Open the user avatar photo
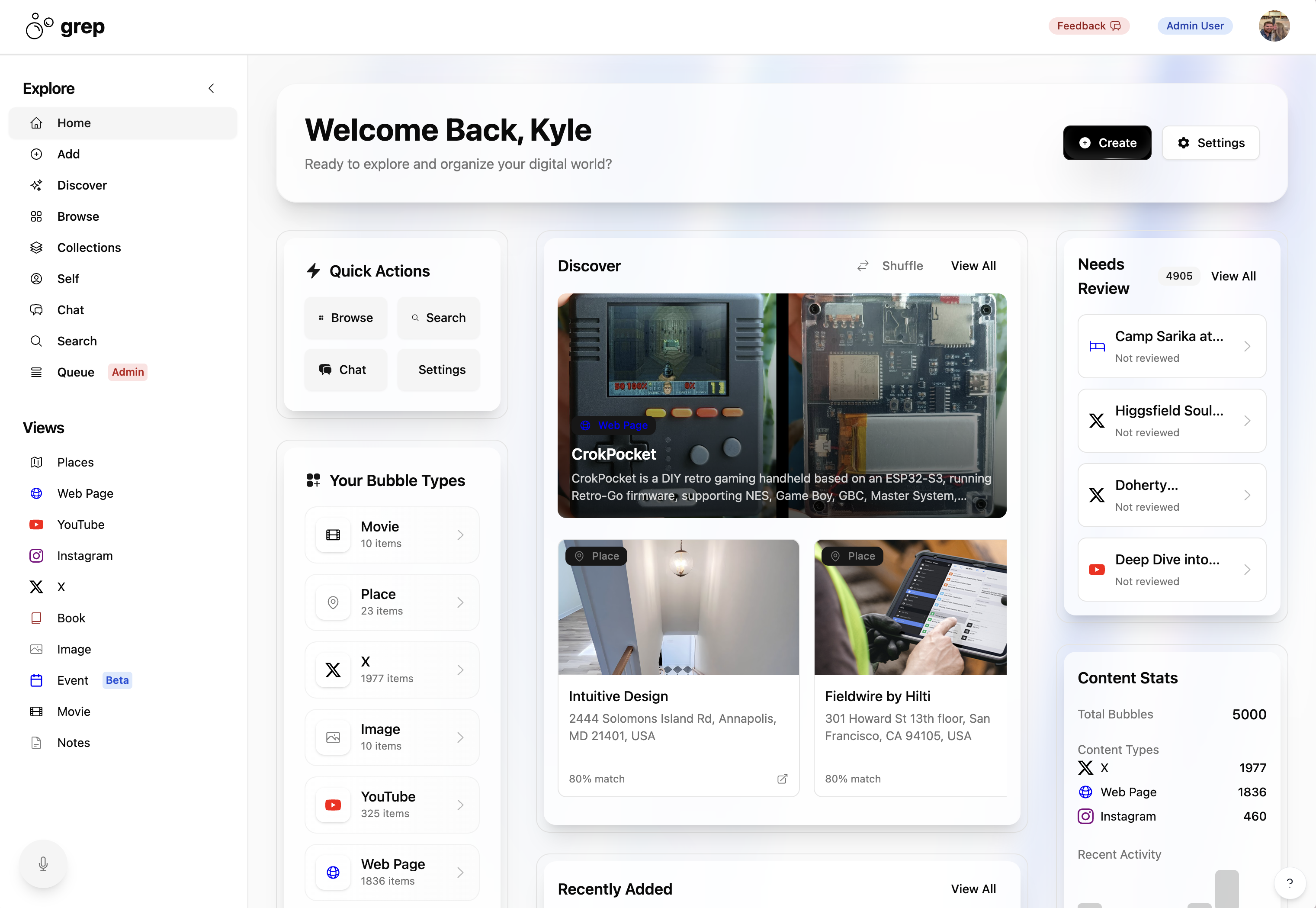This screenshot has height=908, width=1316. pyautogui.click(x=1274, y=26)
